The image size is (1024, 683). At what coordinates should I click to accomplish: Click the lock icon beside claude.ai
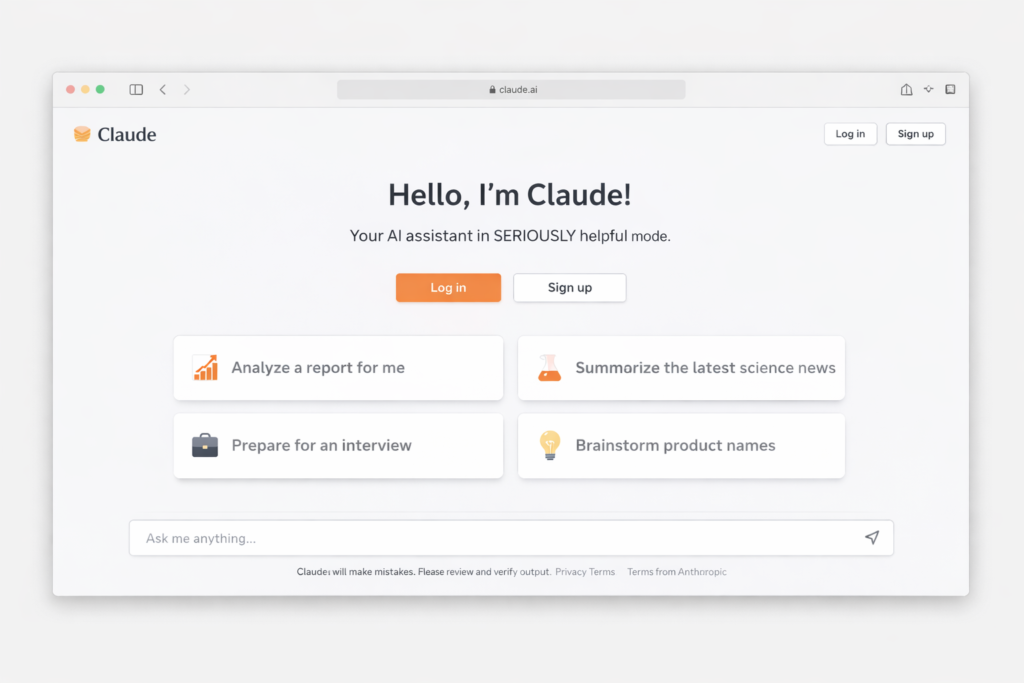pyautogui.click(x=492, y=90)
